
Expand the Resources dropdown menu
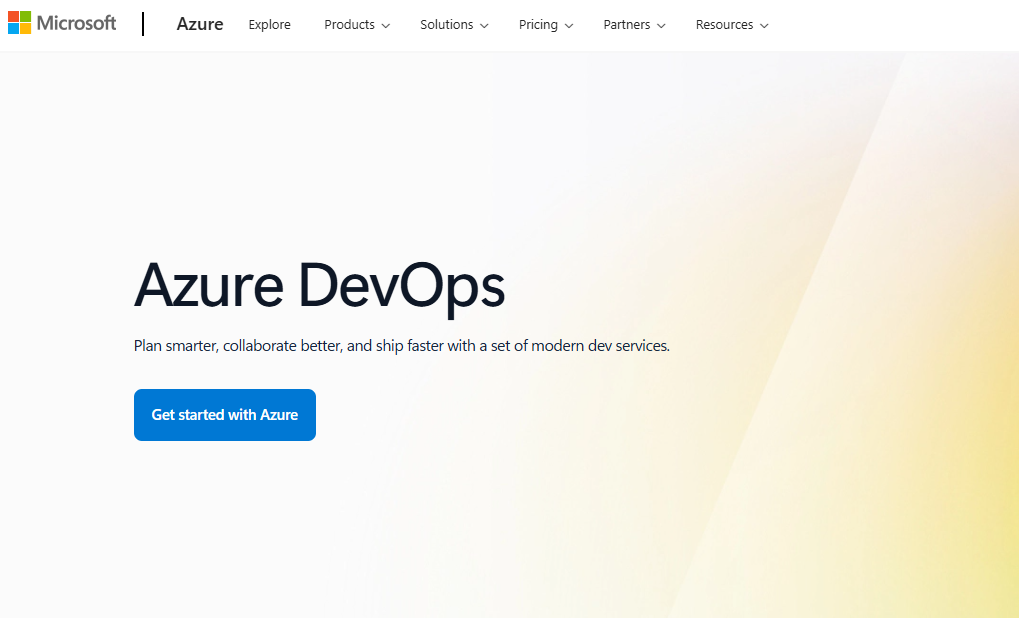[732, 25]
